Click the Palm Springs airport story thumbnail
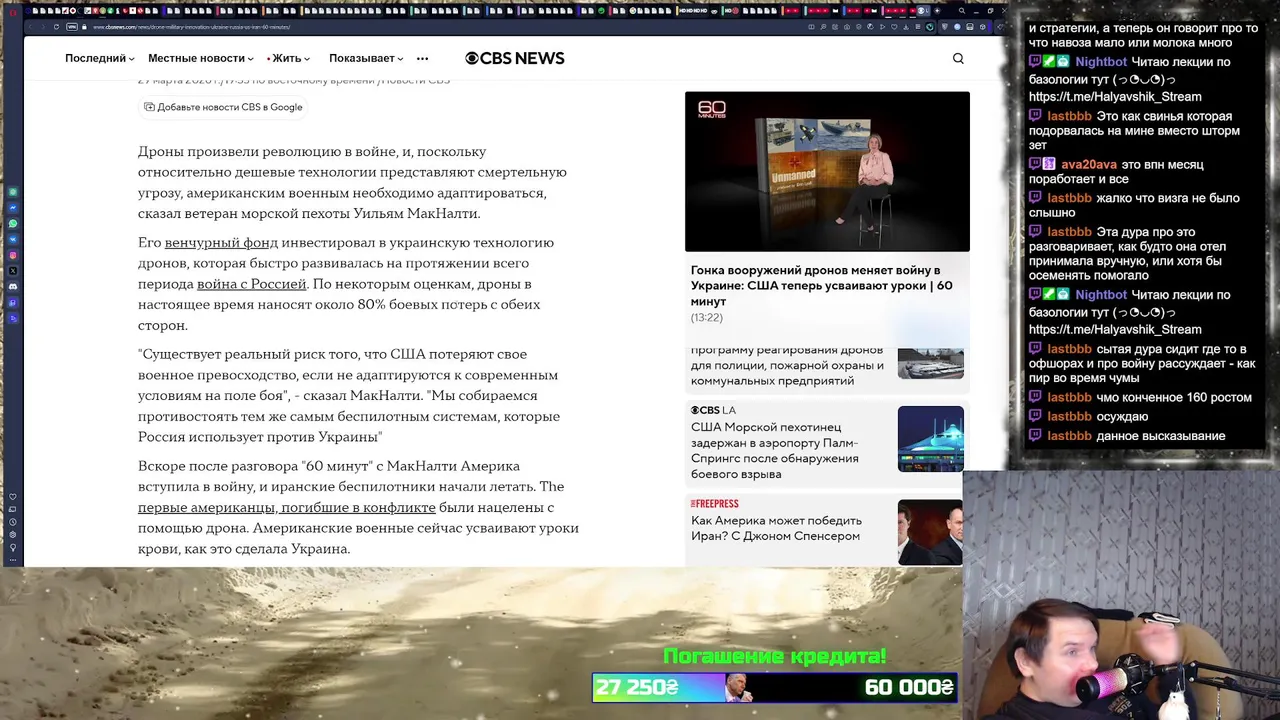This screenshot has height=720, width=1280. 931,439
